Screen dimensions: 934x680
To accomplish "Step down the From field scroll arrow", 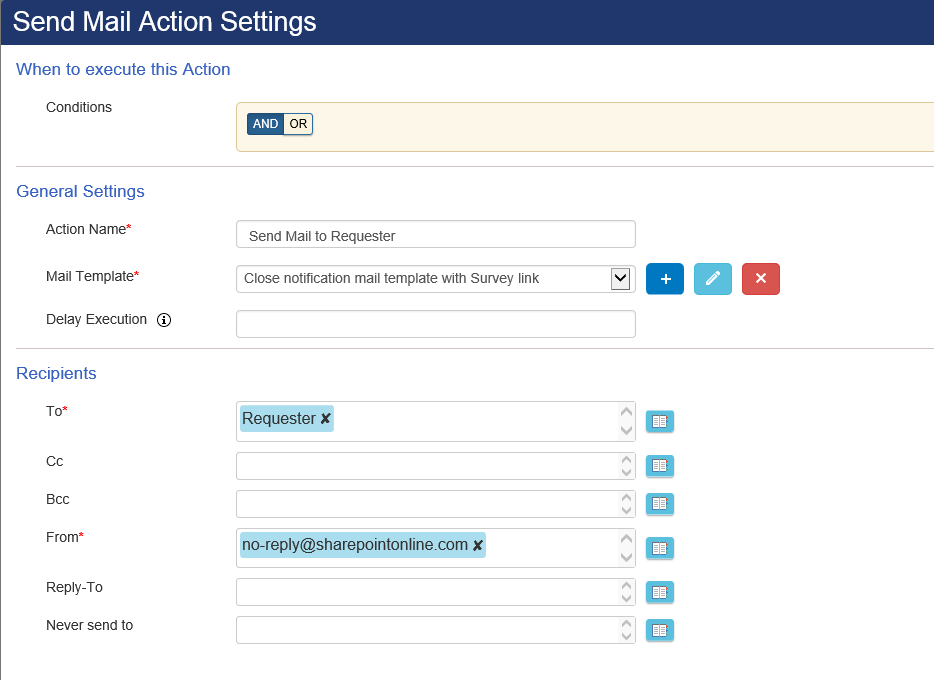I will click(626, 557).
